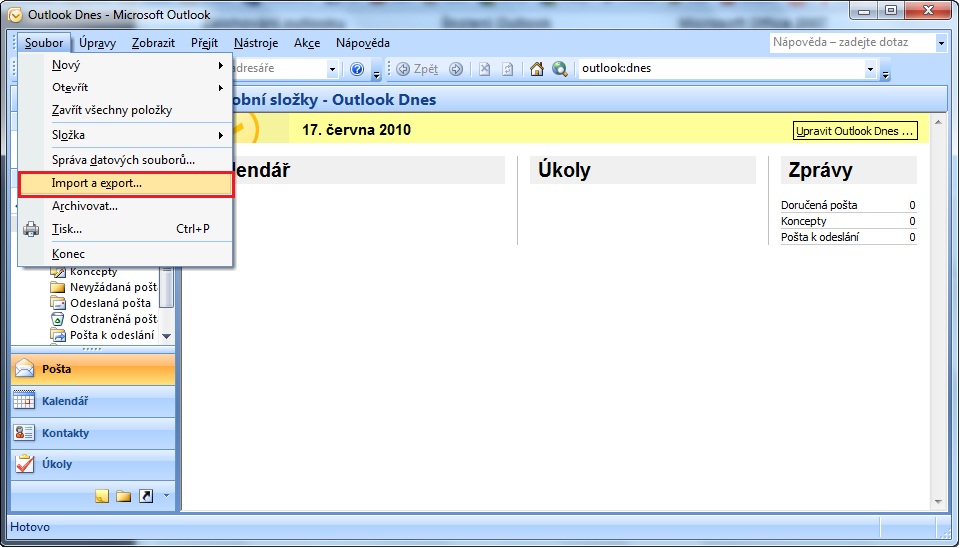Click the forward arrow navigation icon

456,69
